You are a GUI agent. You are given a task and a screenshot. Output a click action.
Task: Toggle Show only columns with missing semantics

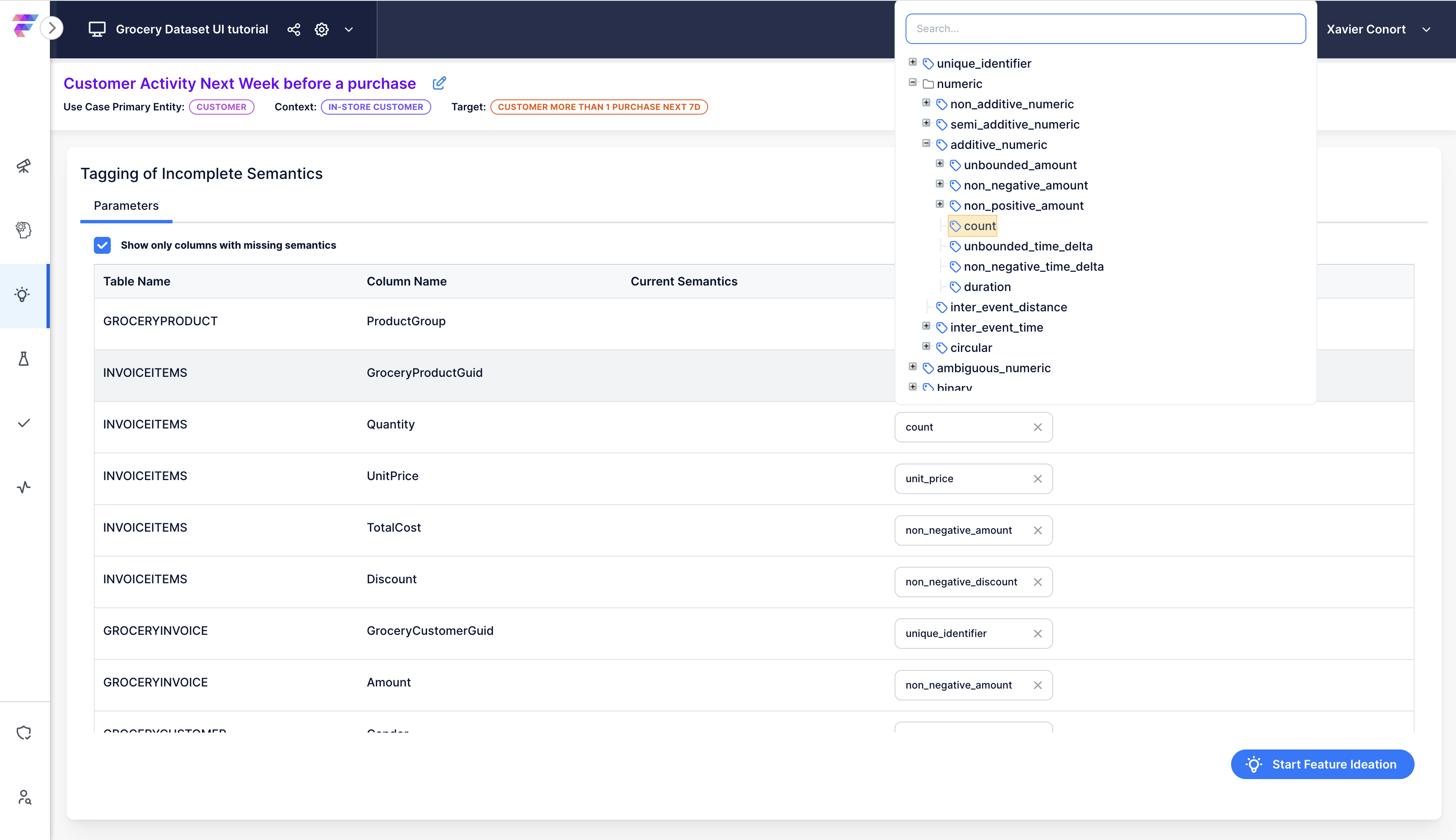click(102, 245)
